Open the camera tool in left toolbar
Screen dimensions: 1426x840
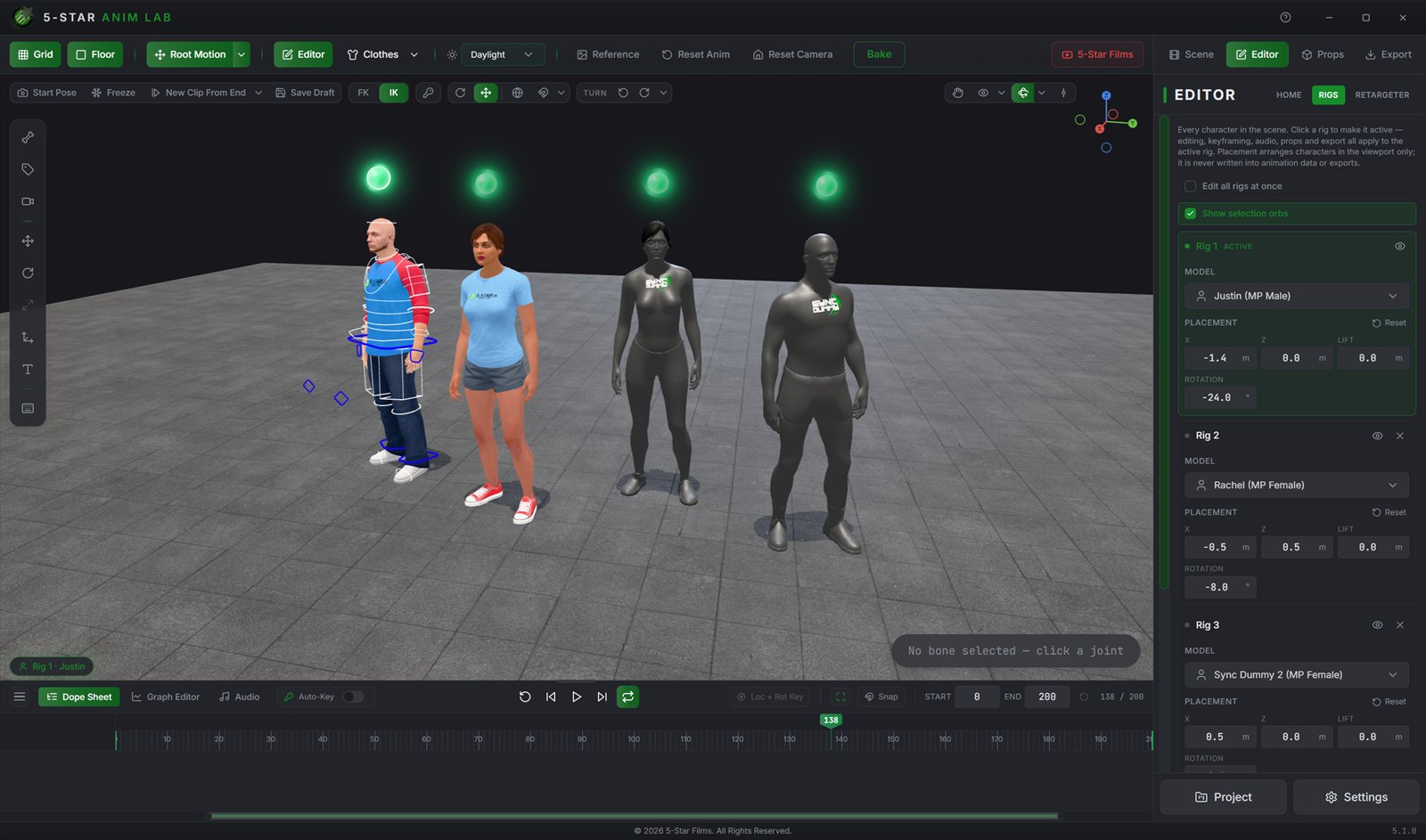[28, 201]
